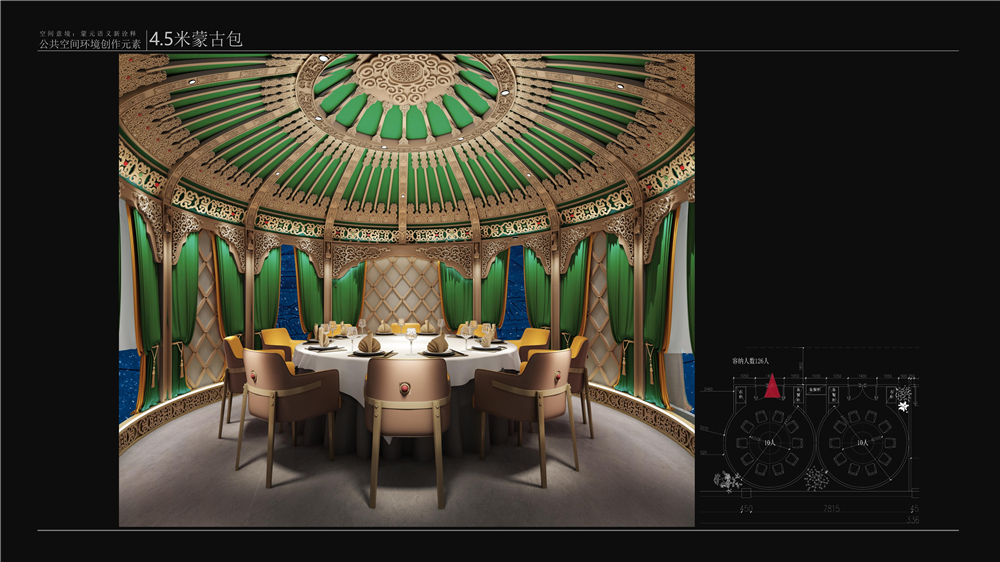Select the plant symbol at plan's bottom-left

[x=725, y=482]
